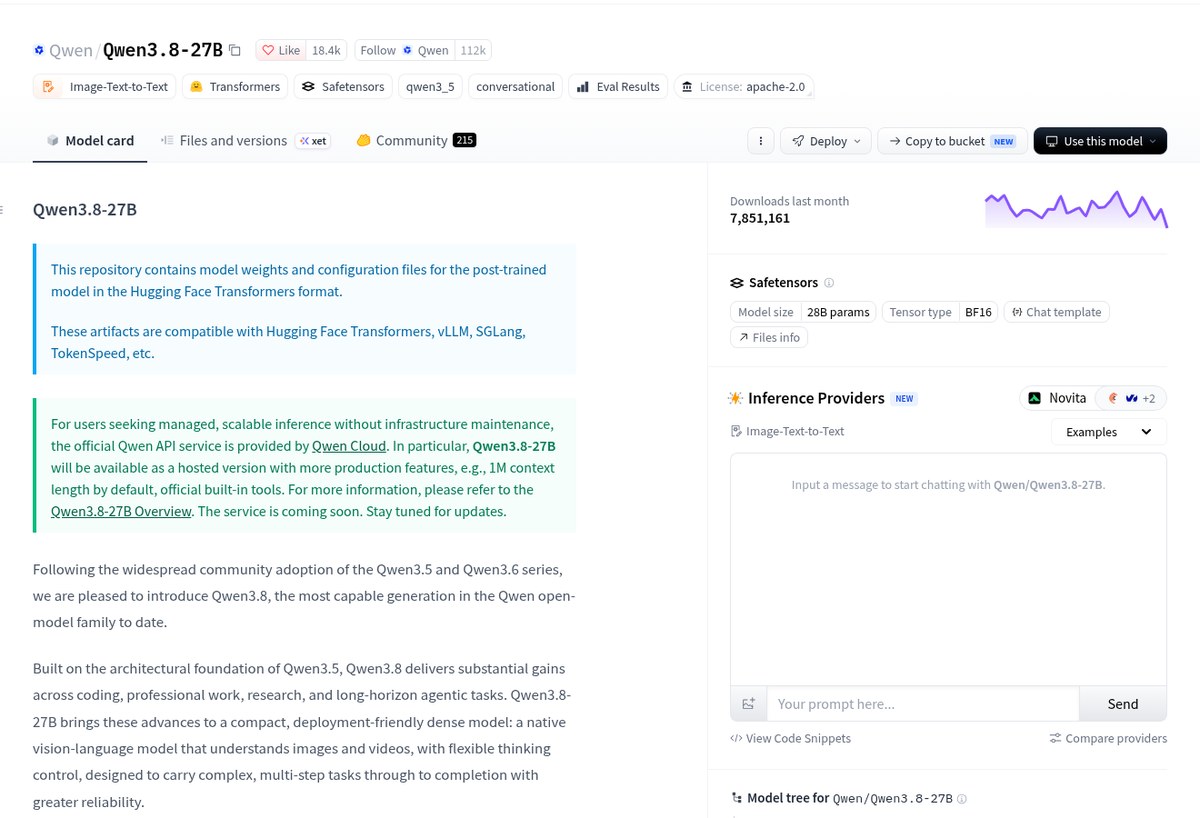Follow the Qwen Cloud link

(x=349, y=446)
